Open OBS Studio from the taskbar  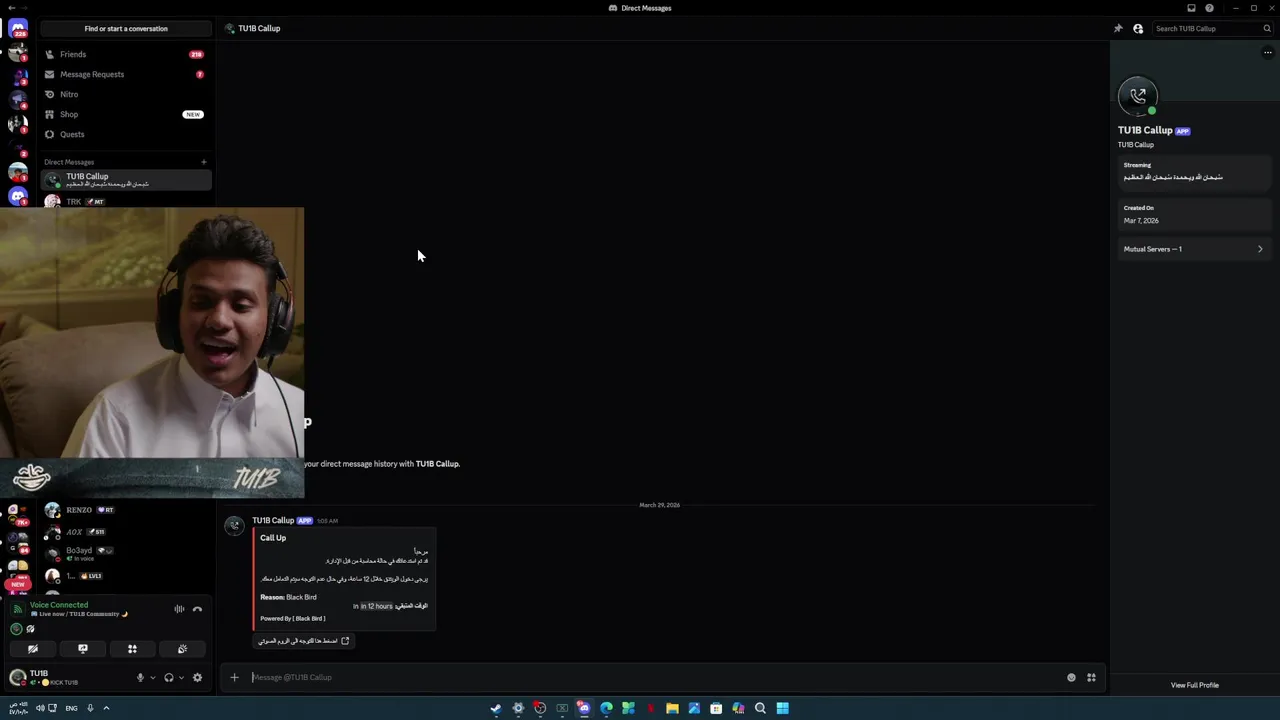coord(540,708)
